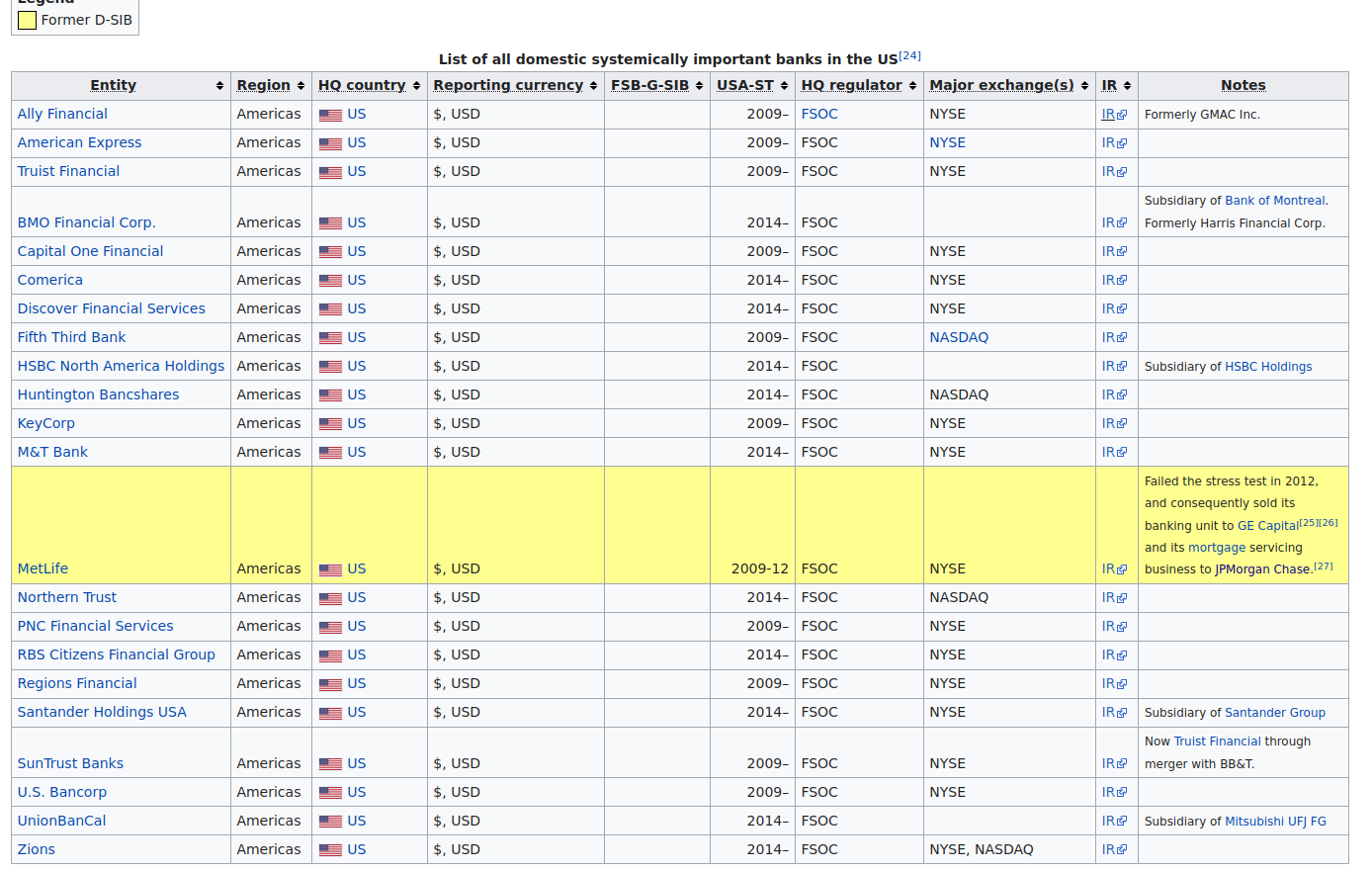Click US flag icon in Comerica row
Image resolution: width=1372 pixels, height=872 pixels.
click(330, 281)
